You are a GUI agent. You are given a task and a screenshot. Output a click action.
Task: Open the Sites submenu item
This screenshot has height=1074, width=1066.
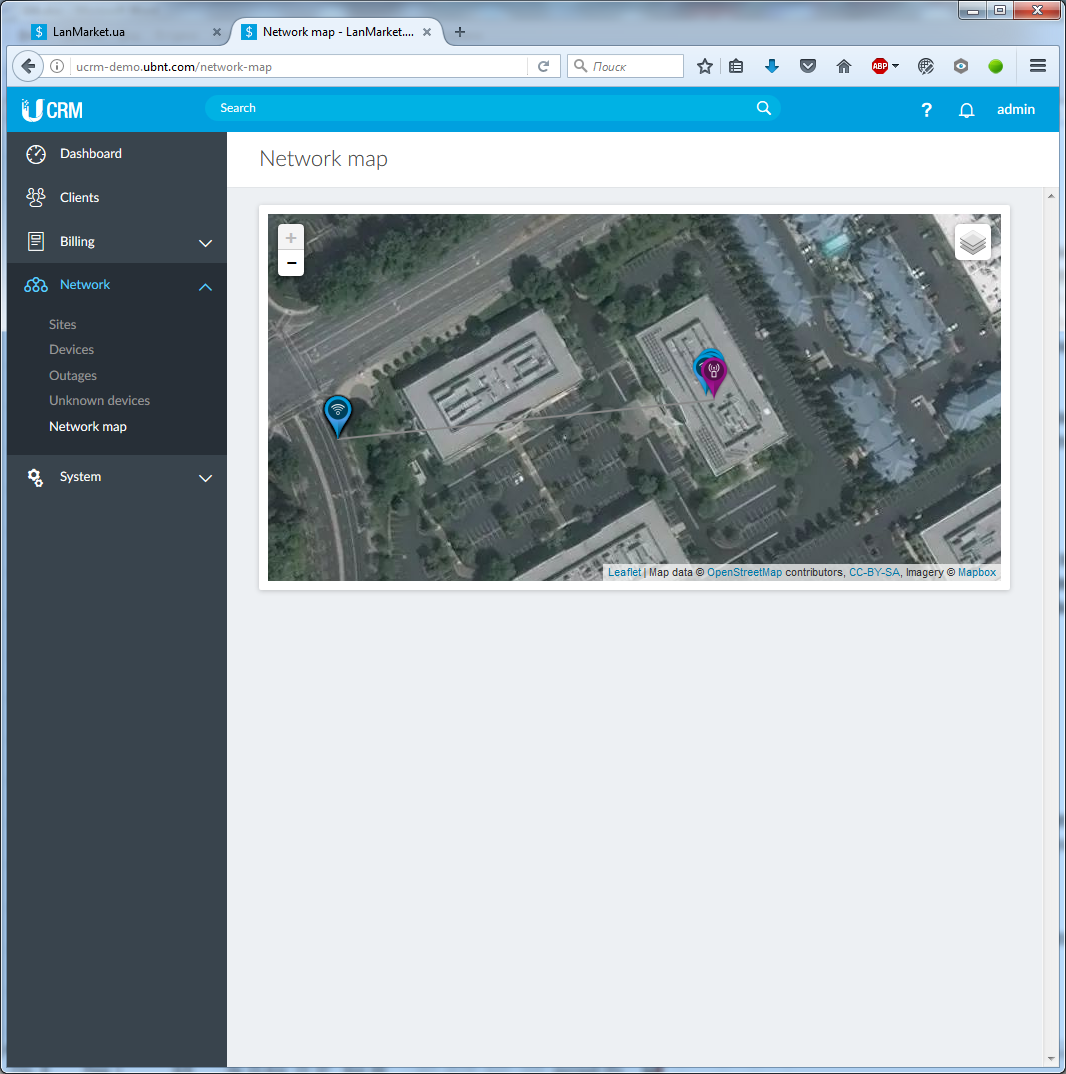pyautogui.click(x=63, y=325)
